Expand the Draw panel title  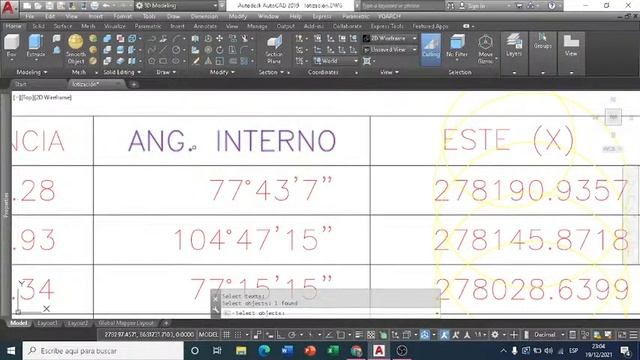coord(166,72)
